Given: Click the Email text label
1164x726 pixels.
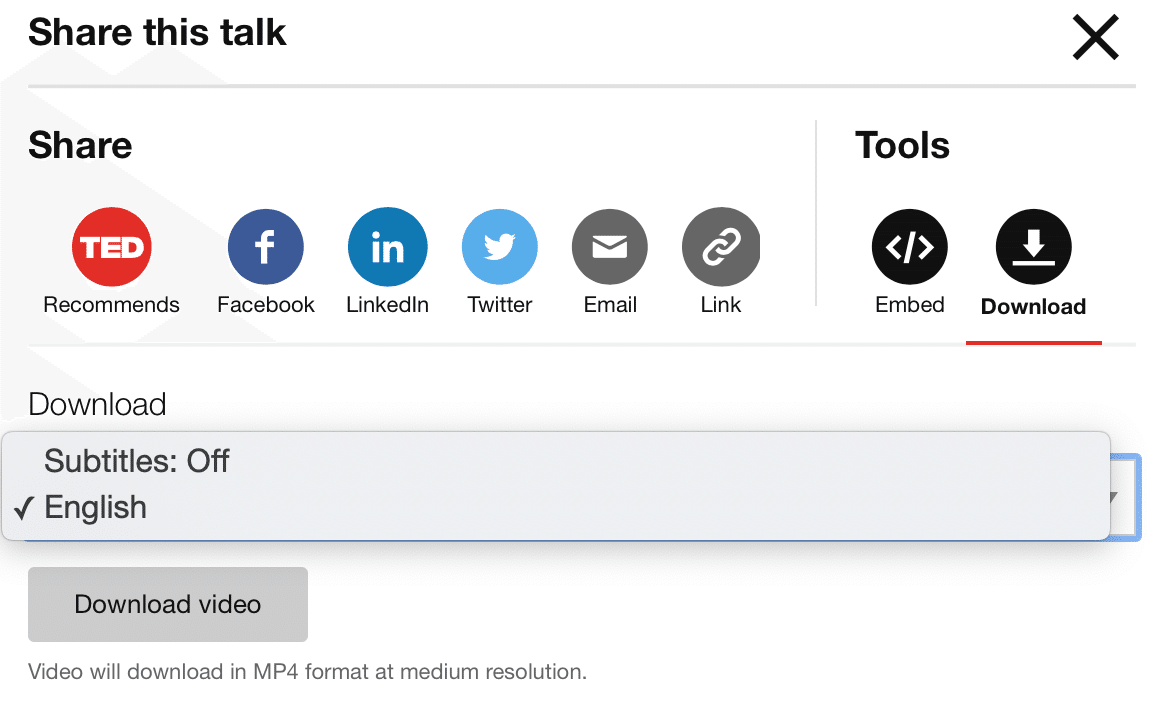Looking at the screenshot, I should pos(610,305).
